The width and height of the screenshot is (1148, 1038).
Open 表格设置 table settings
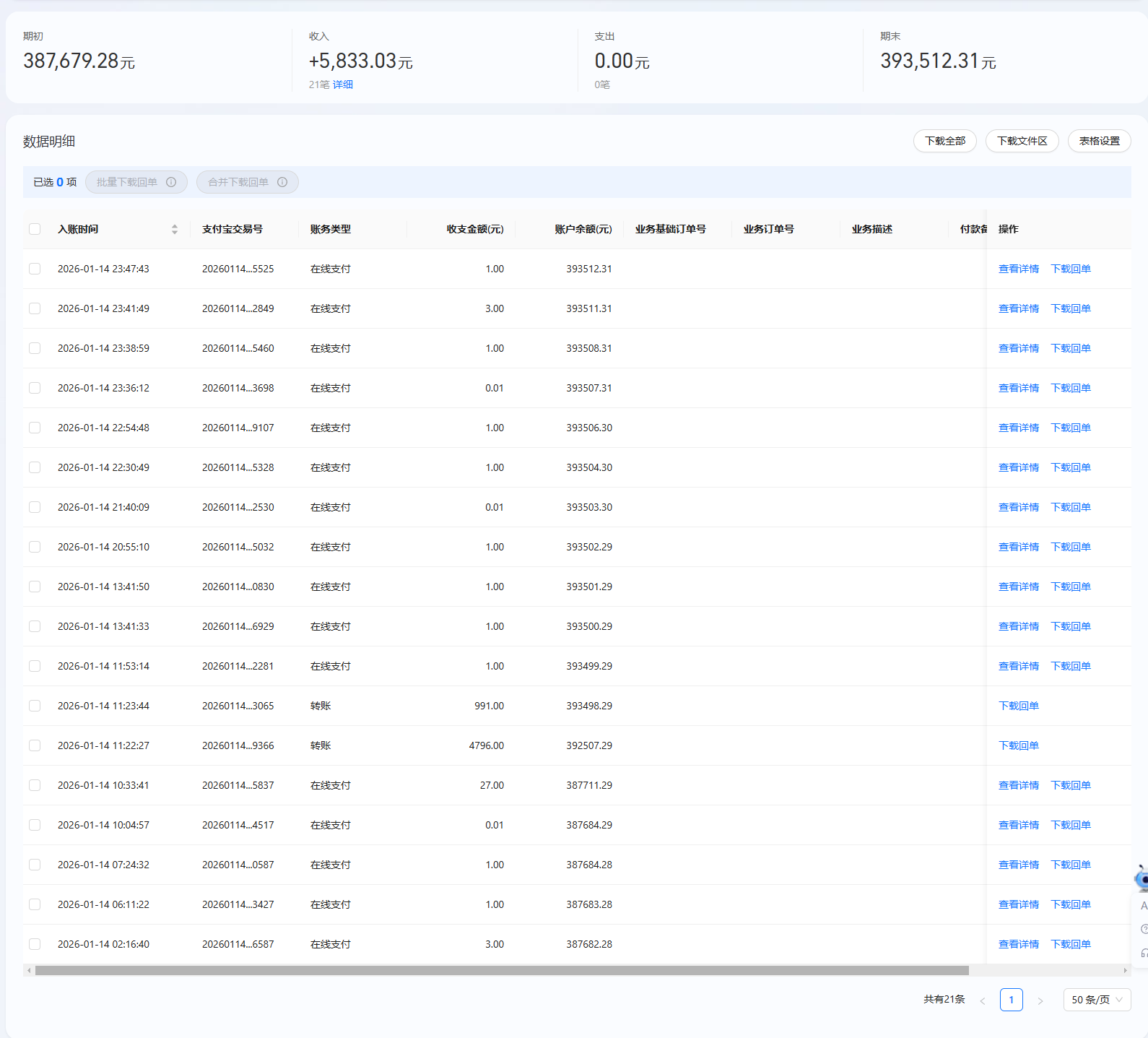click(1099, 141)
